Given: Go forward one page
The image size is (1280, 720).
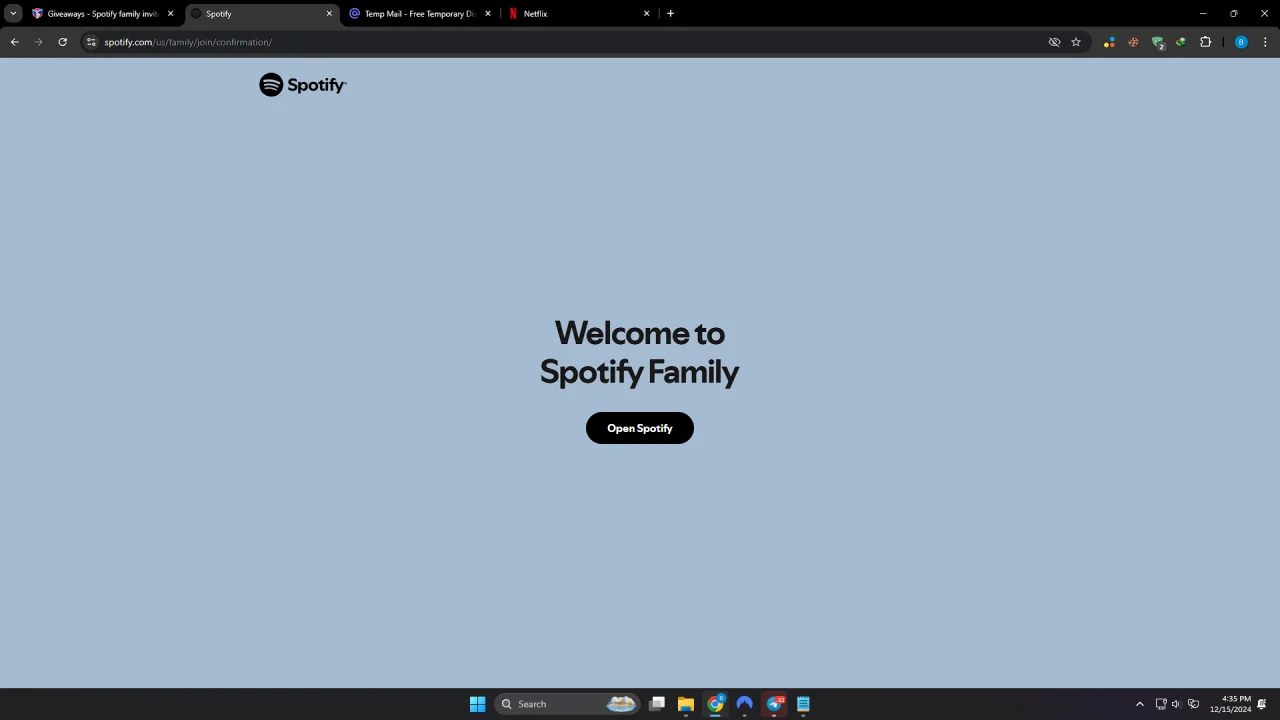Looking at the screenshot, I should point(38,42).
